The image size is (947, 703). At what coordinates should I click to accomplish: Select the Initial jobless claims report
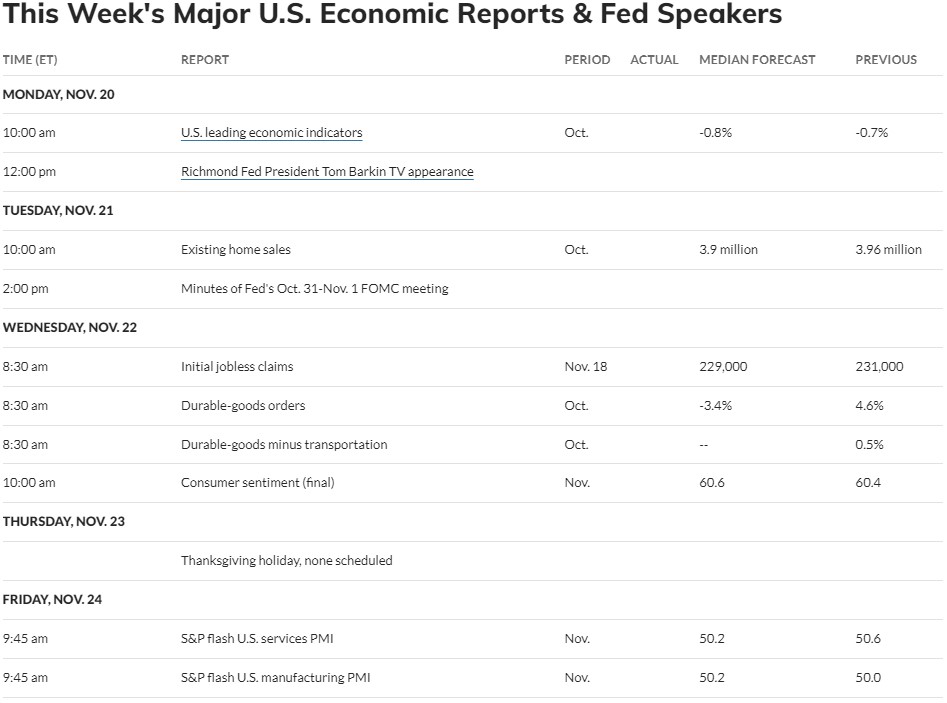tap(237, 367)
